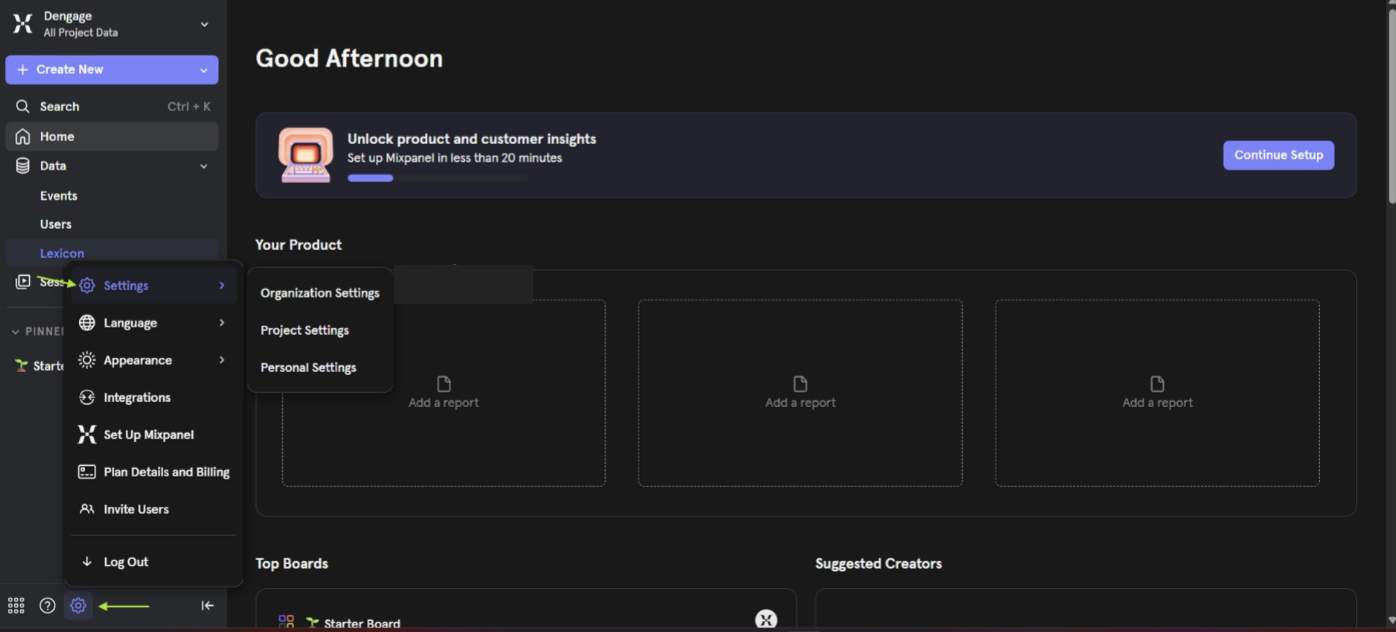This screenshot has width=1396, height=632.
Task: Click the Integrations icon
Action: pyautogui.click(x=87, y=397)
